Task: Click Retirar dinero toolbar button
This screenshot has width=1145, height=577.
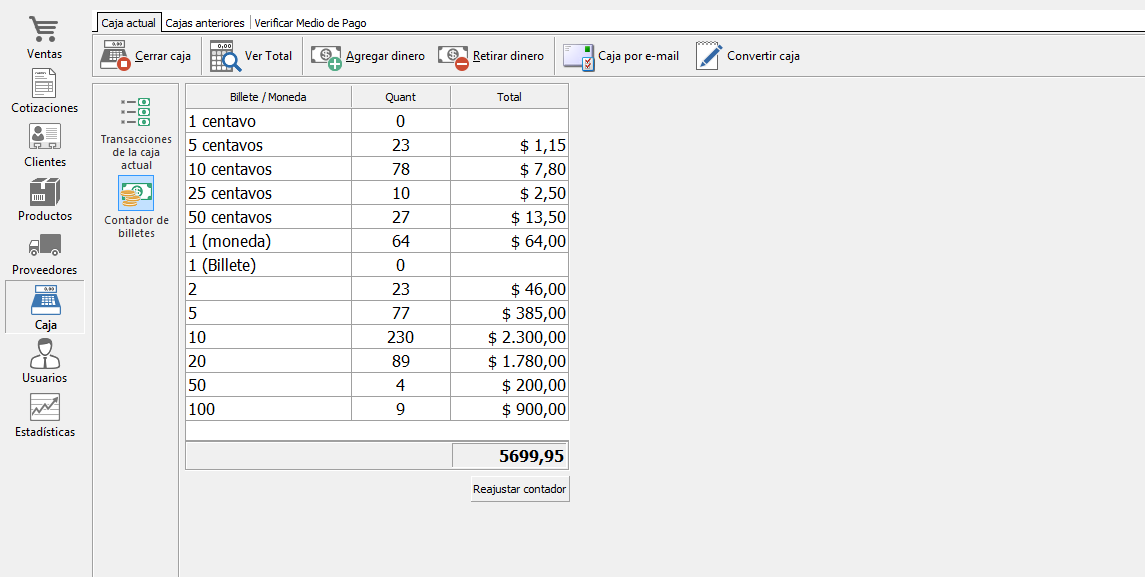Action: point(491,56)
